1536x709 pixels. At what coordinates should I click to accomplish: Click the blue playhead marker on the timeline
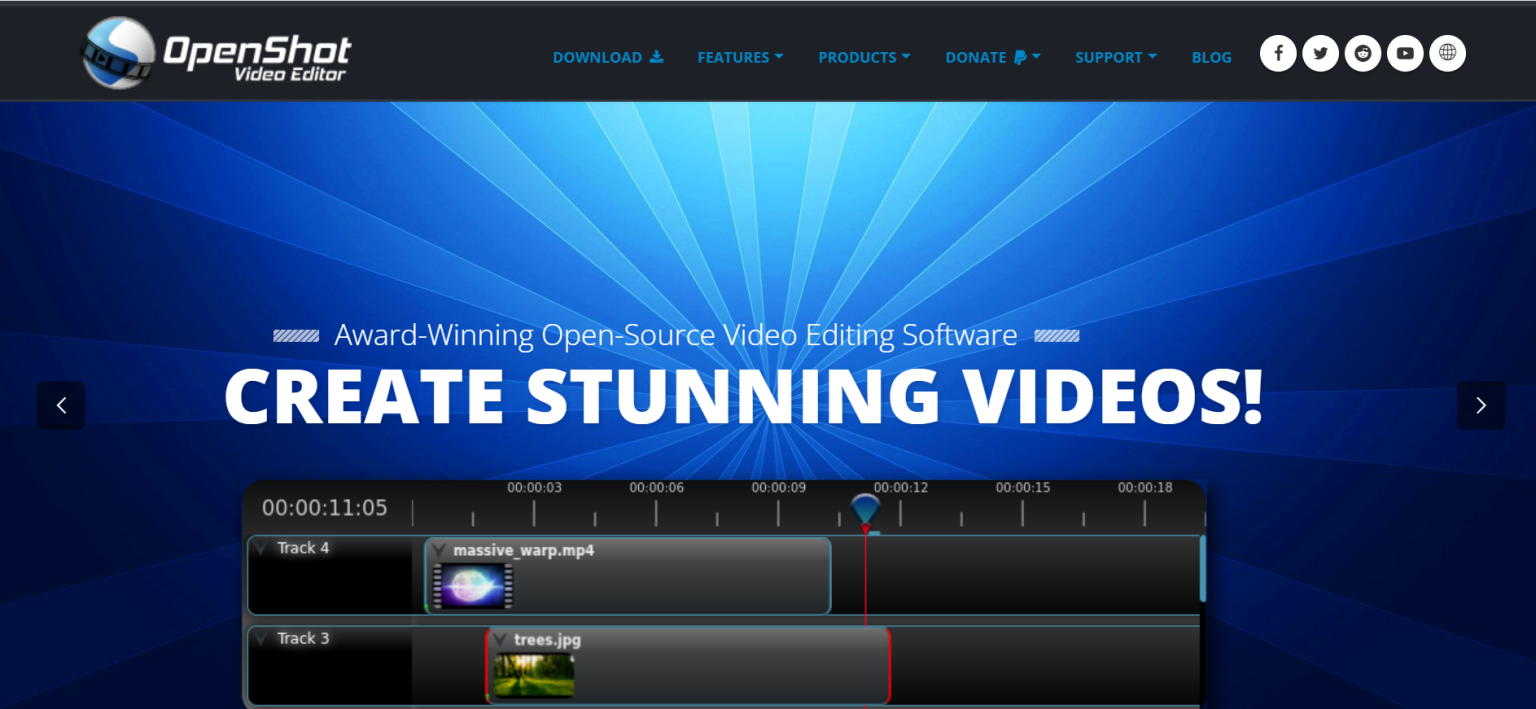coord(865,510)
